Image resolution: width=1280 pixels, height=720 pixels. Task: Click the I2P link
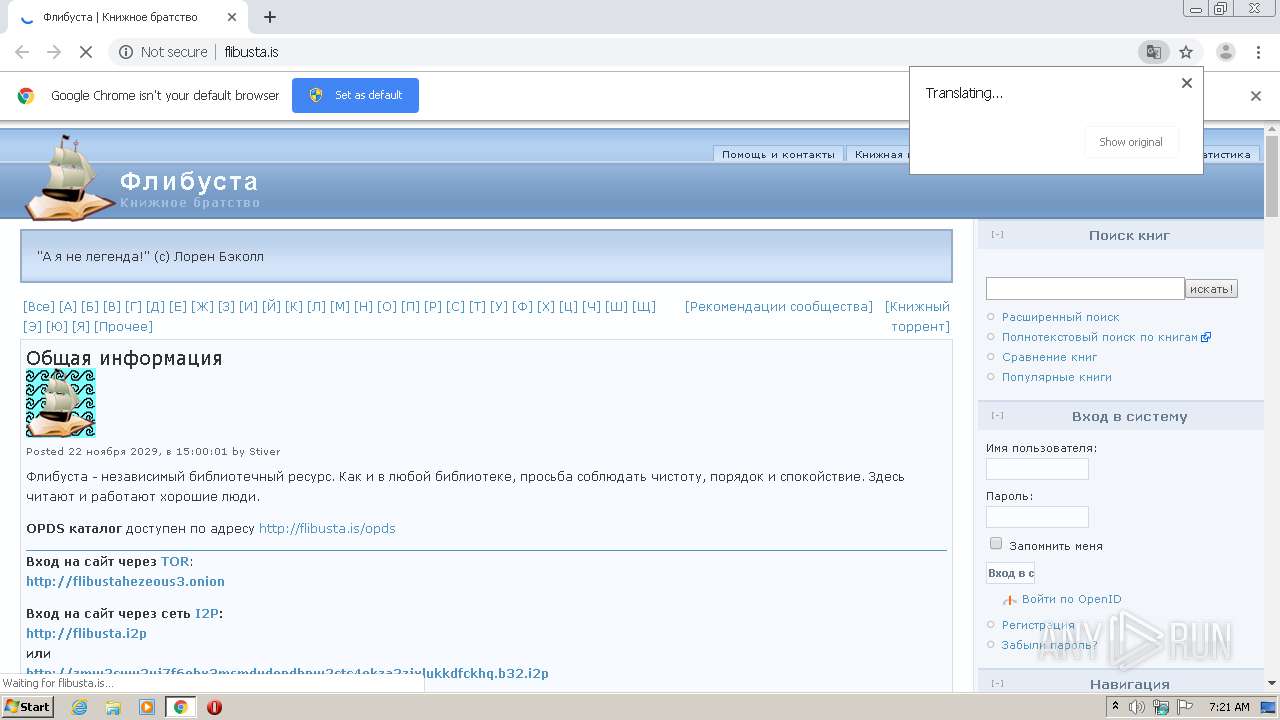tap(206, 613)
